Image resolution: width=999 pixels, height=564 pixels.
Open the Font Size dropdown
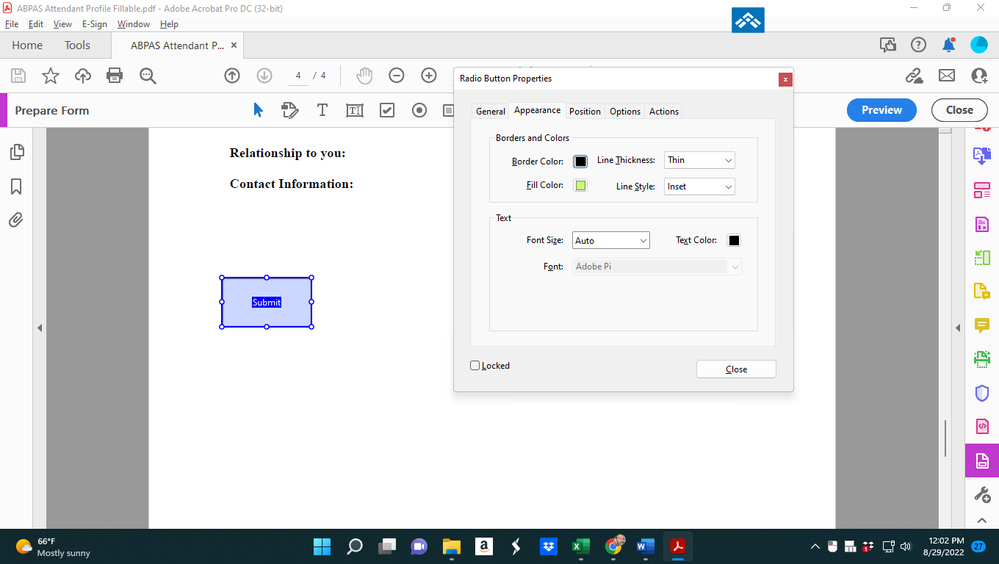coord(611,241)
